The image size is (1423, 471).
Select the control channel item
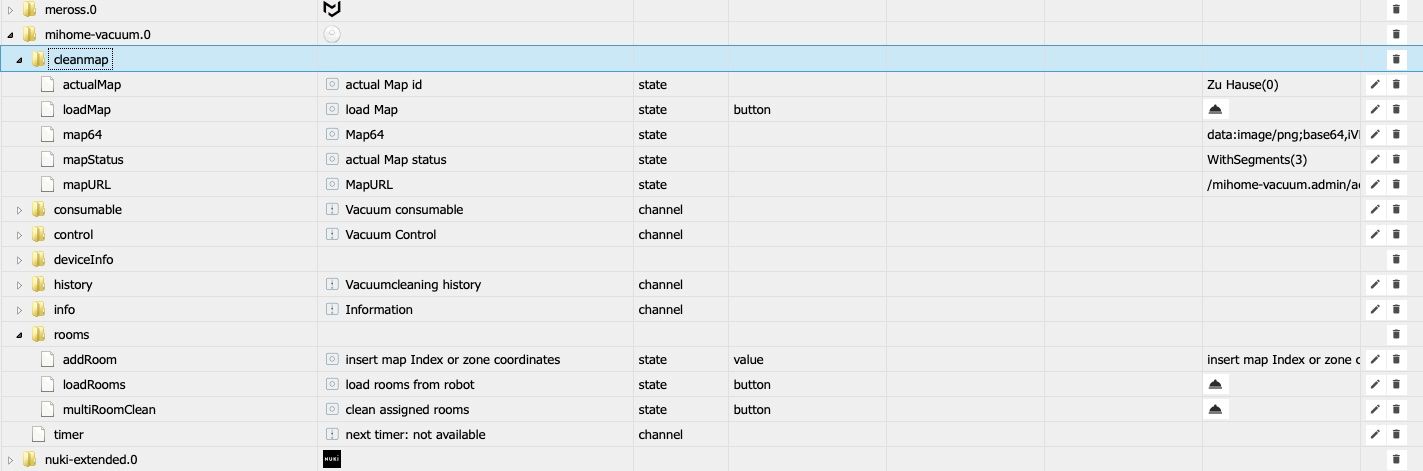pos(73,235)
